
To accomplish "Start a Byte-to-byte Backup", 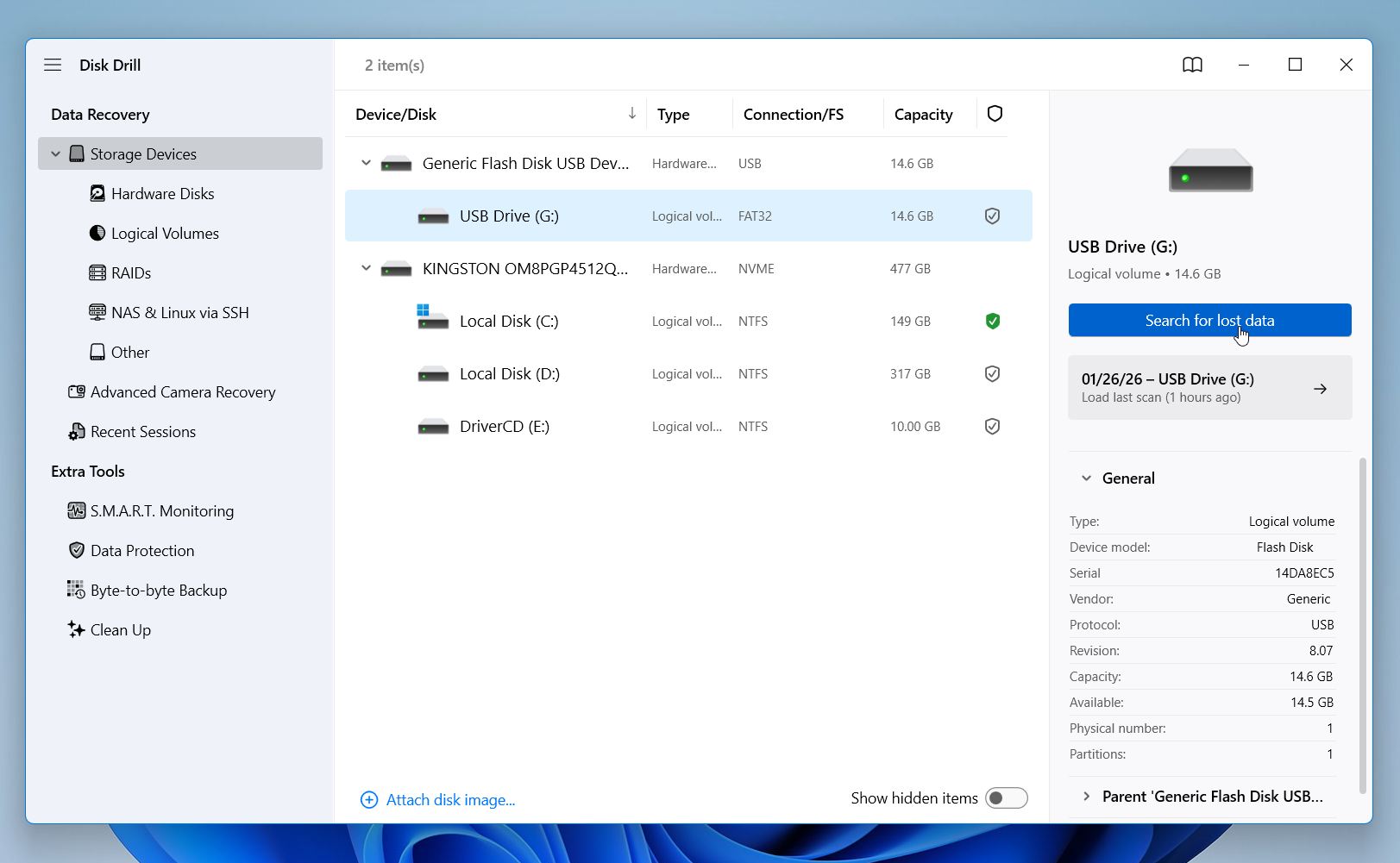I will pyautogui.click(x=157, y=590).
